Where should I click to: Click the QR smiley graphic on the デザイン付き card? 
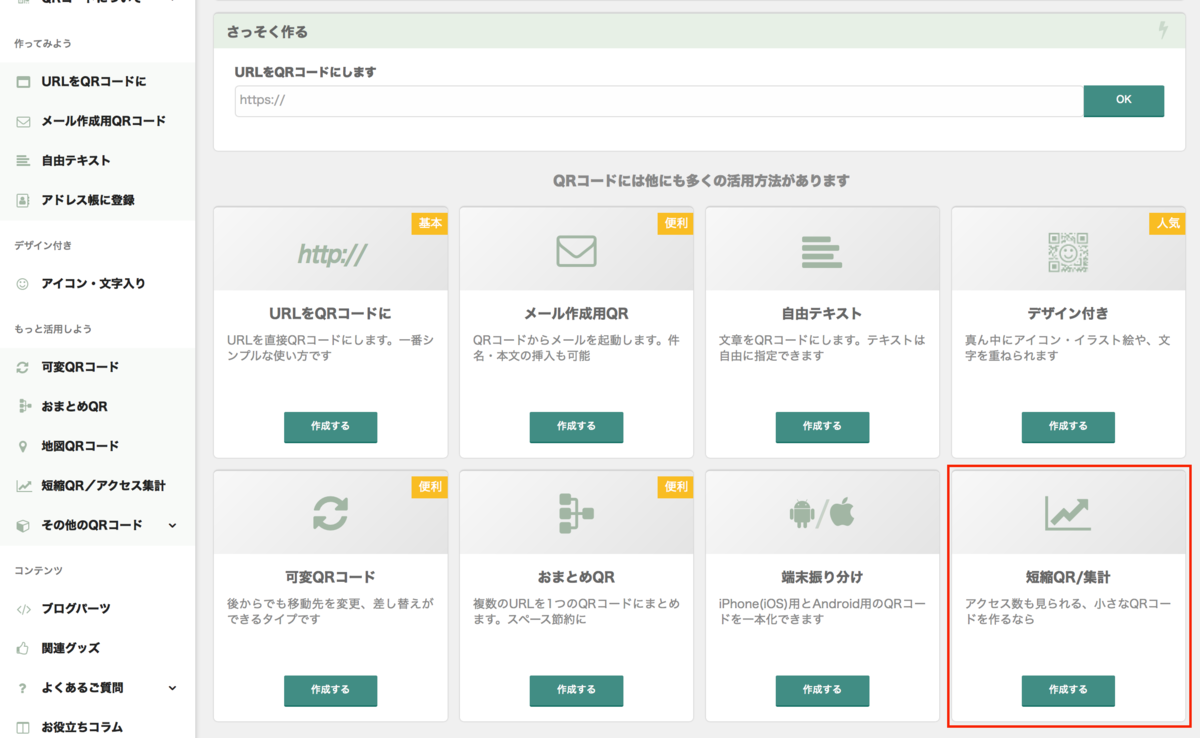click(x=1068, y=252)
